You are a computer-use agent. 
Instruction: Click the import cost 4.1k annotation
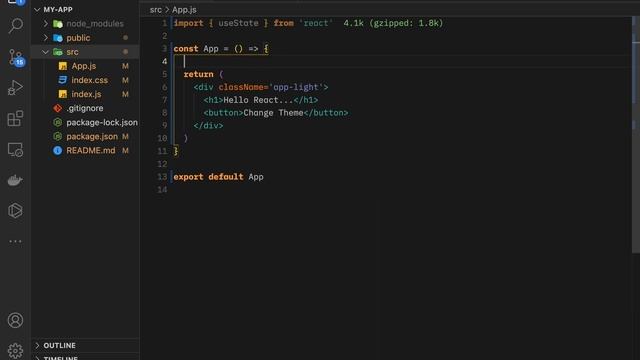point(393,23)
